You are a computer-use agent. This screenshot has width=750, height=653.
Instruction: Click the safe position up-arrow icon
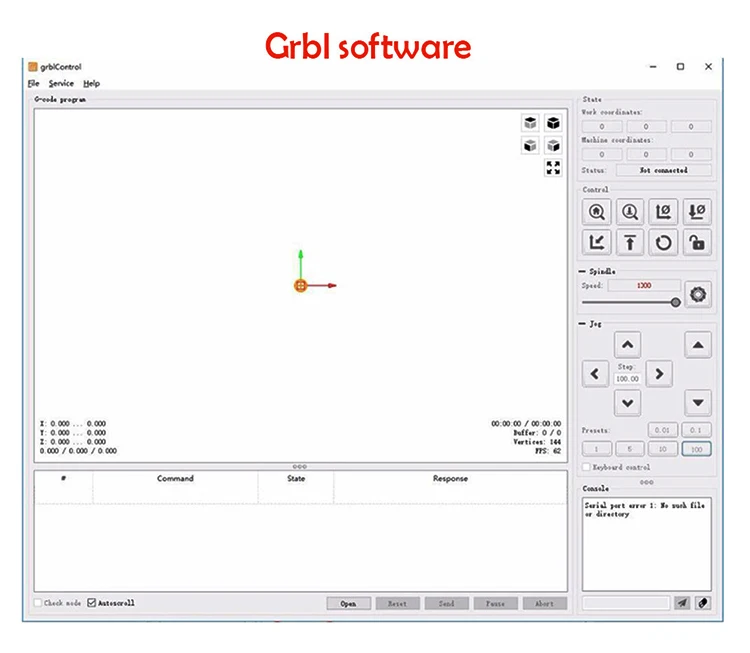pyautogui.click(x=630, y=243)
